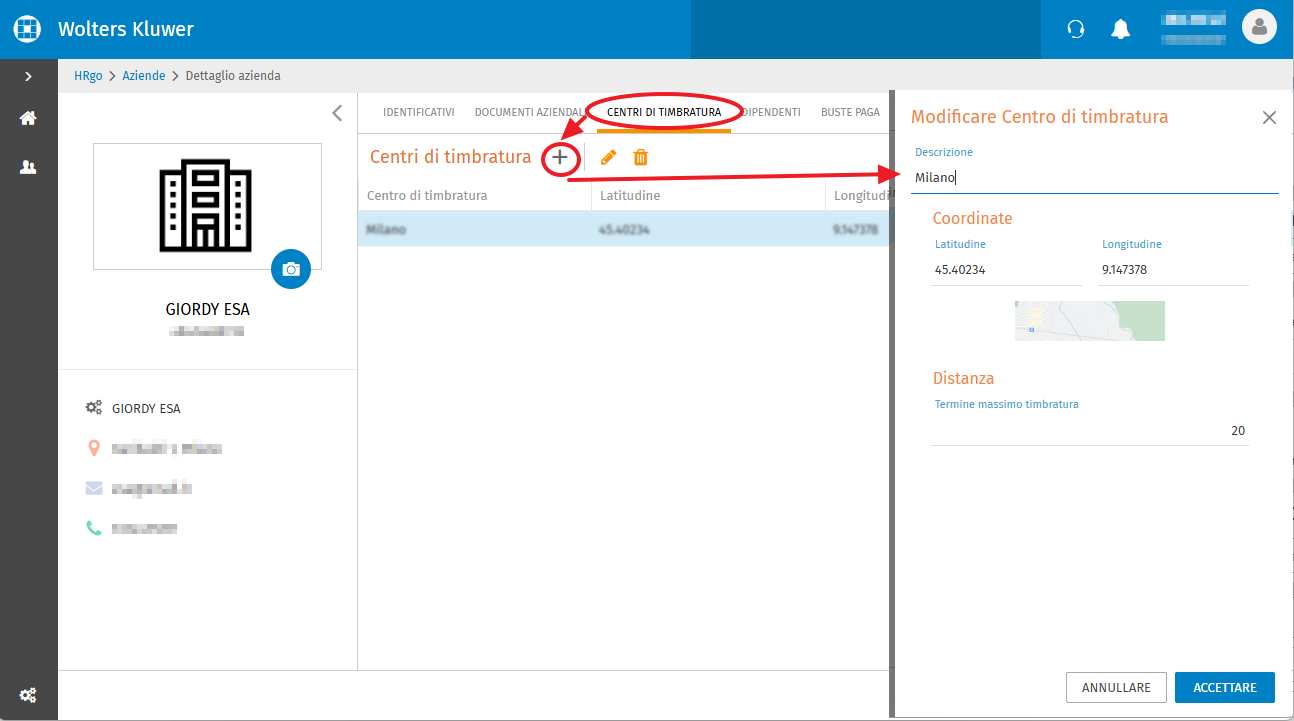Change company photo with camera icon
Screen dimensions: 1294x721
[291, 269]
